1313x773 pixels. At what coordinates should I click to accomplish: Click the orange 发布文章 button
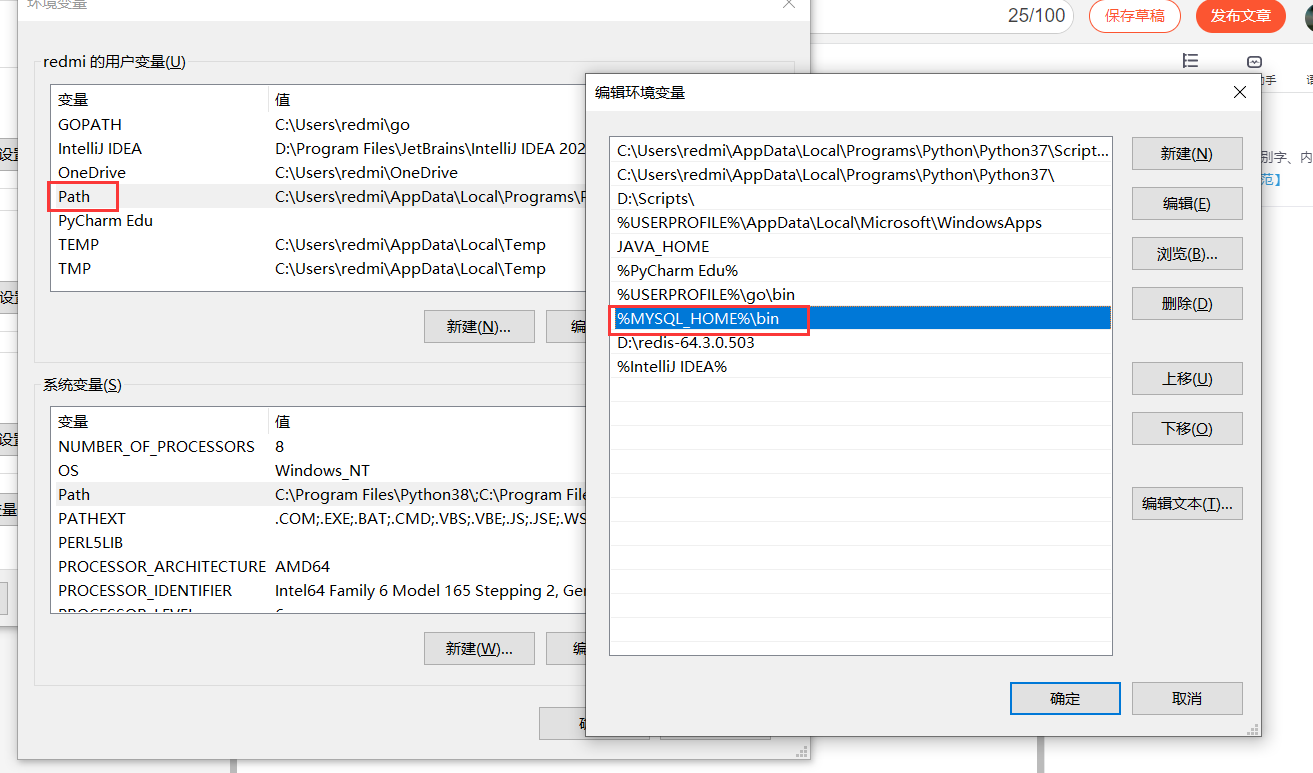click(x=1241, y=15)
